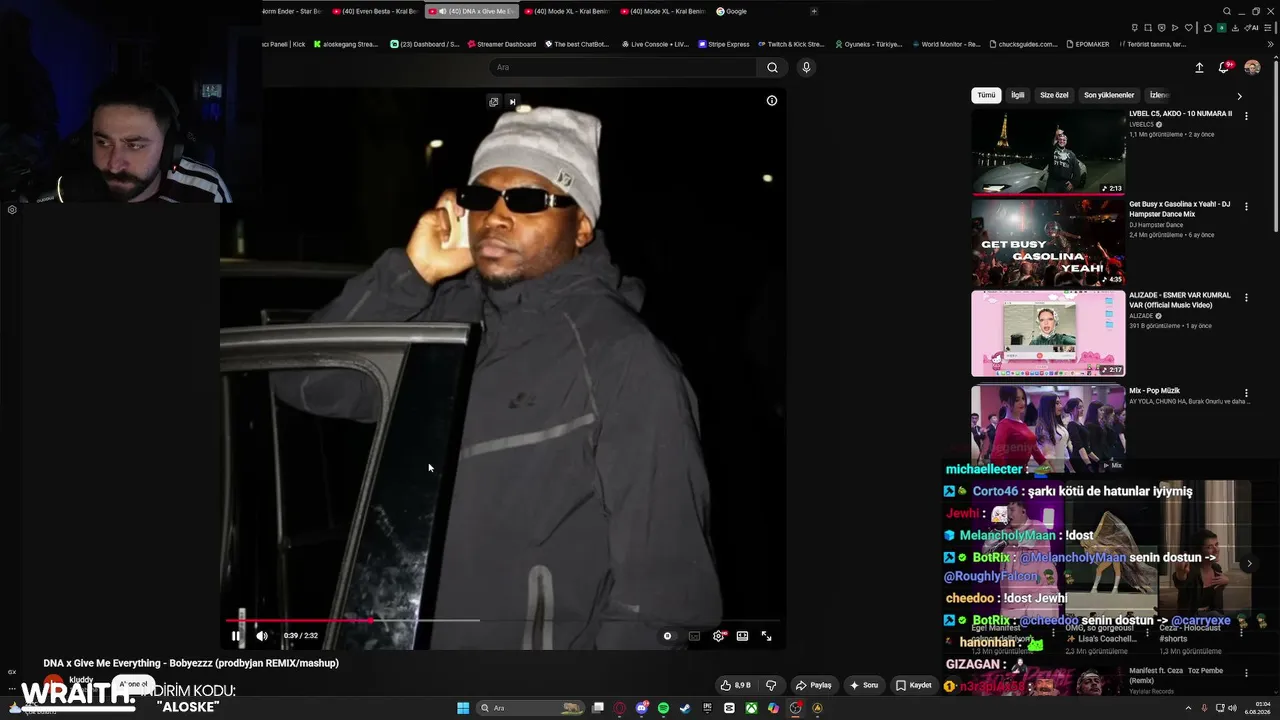Viewport: 1280px width, 720px height.
Task: Open the Mix - Pop Müzik title
Action: 1155,391
